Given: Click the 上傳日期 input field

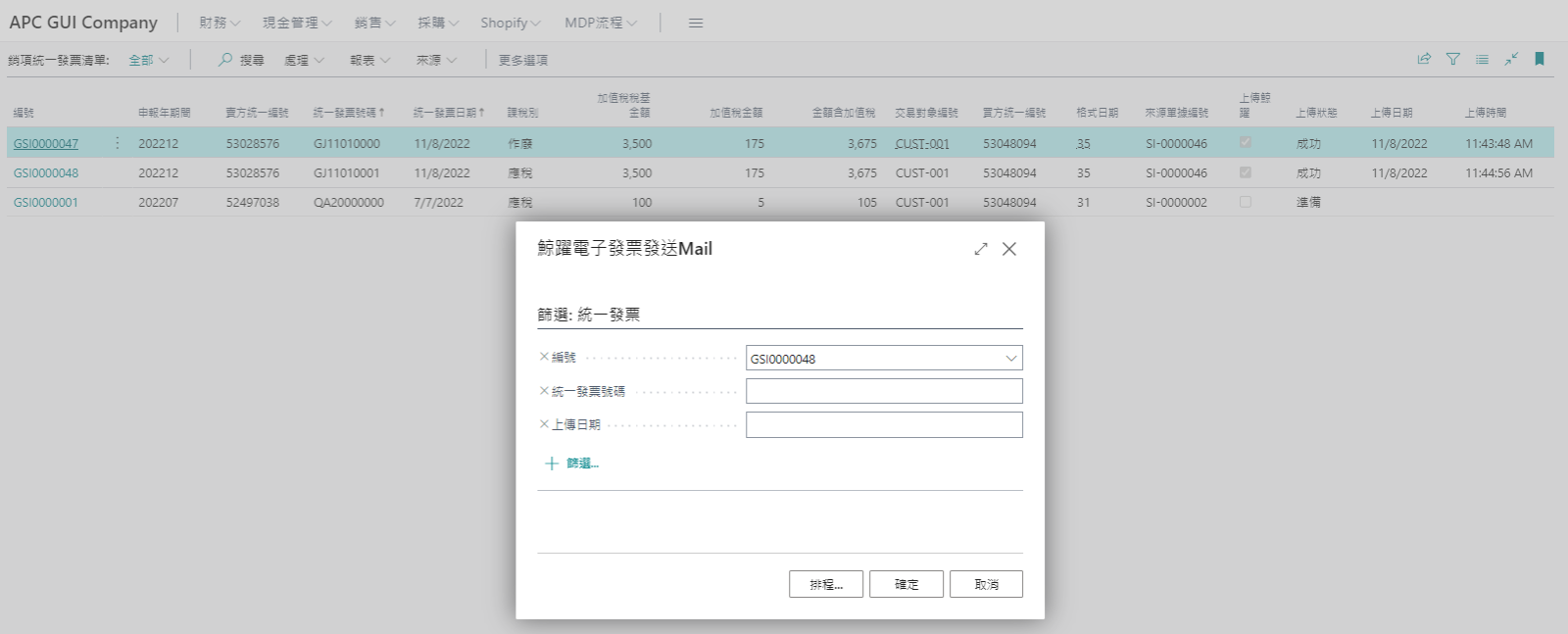Looking at the screenshot, I should click(884, 424).
